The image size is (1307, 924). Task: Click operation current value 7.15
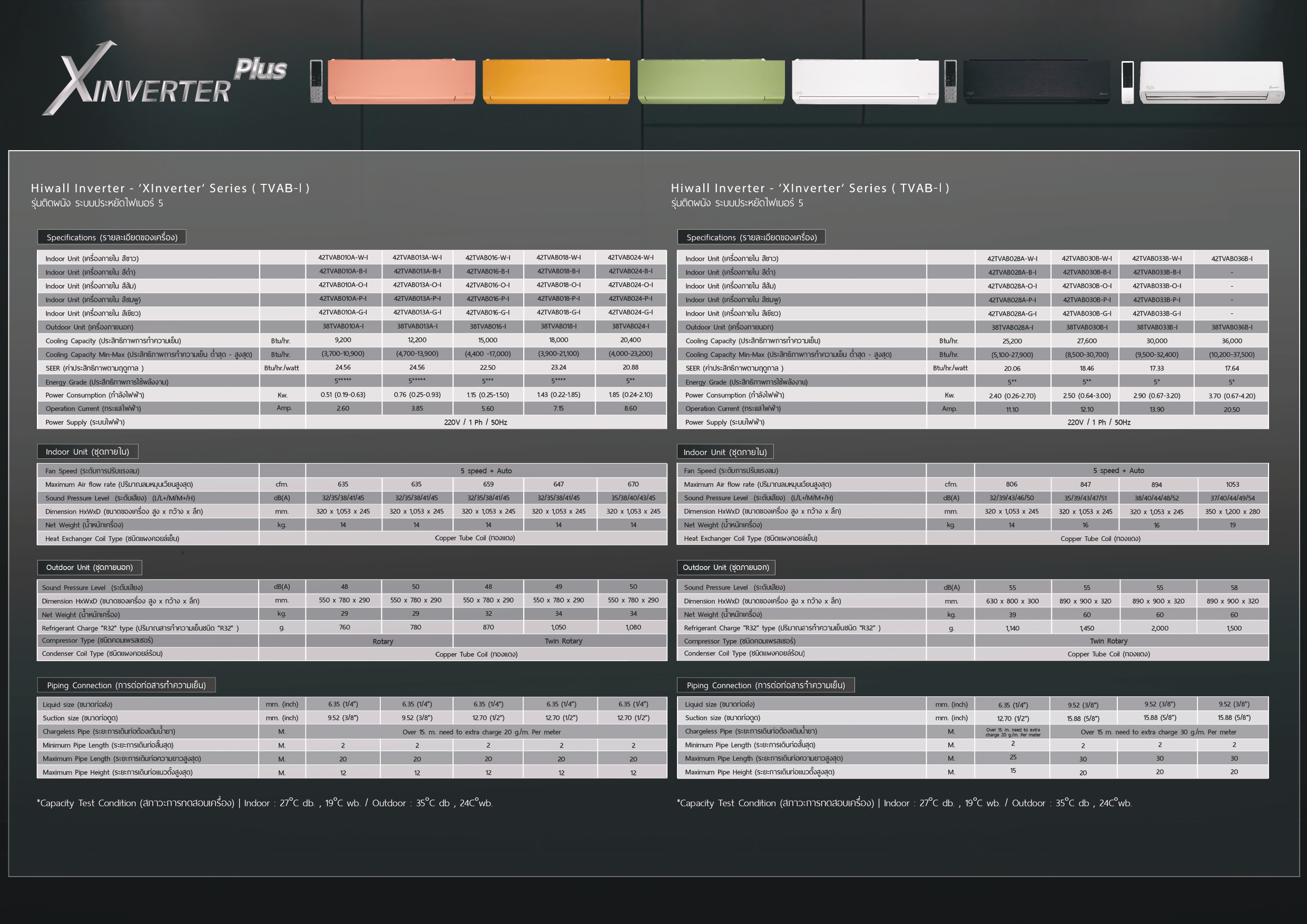click(558, 408)
